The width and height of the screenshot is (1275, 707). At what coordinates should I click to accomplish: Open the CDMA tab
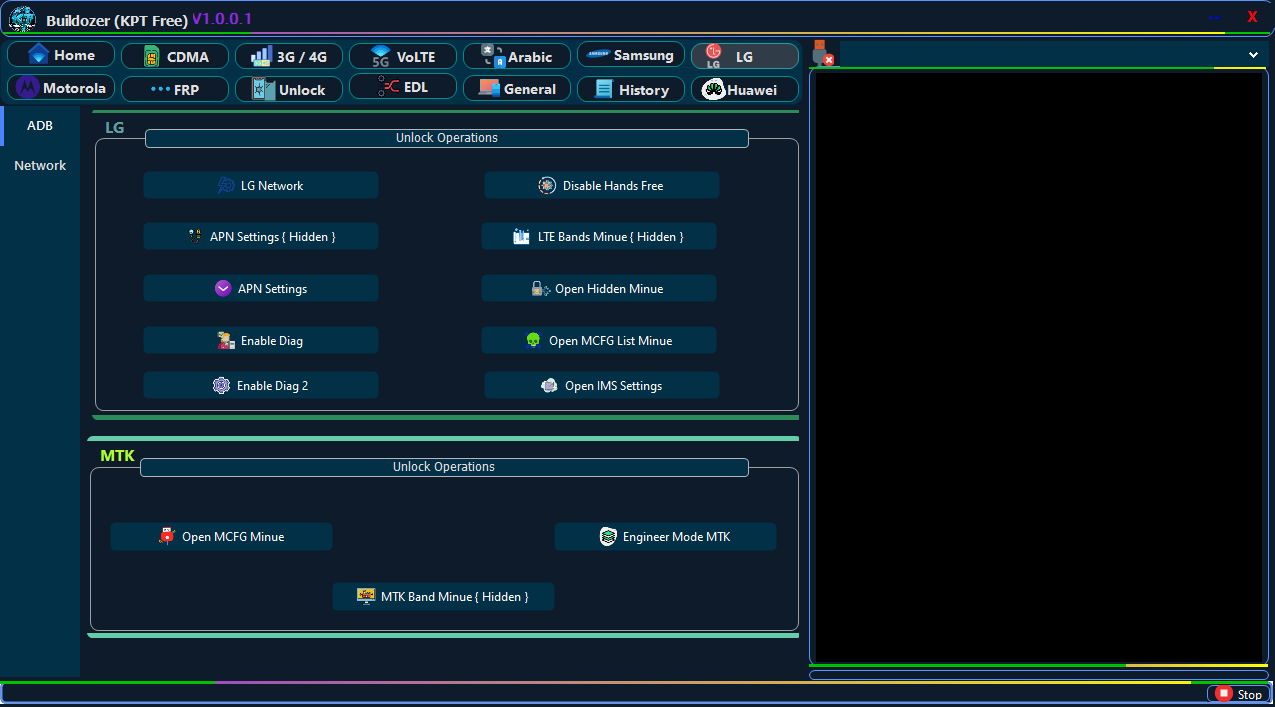[x=175, y=56]
